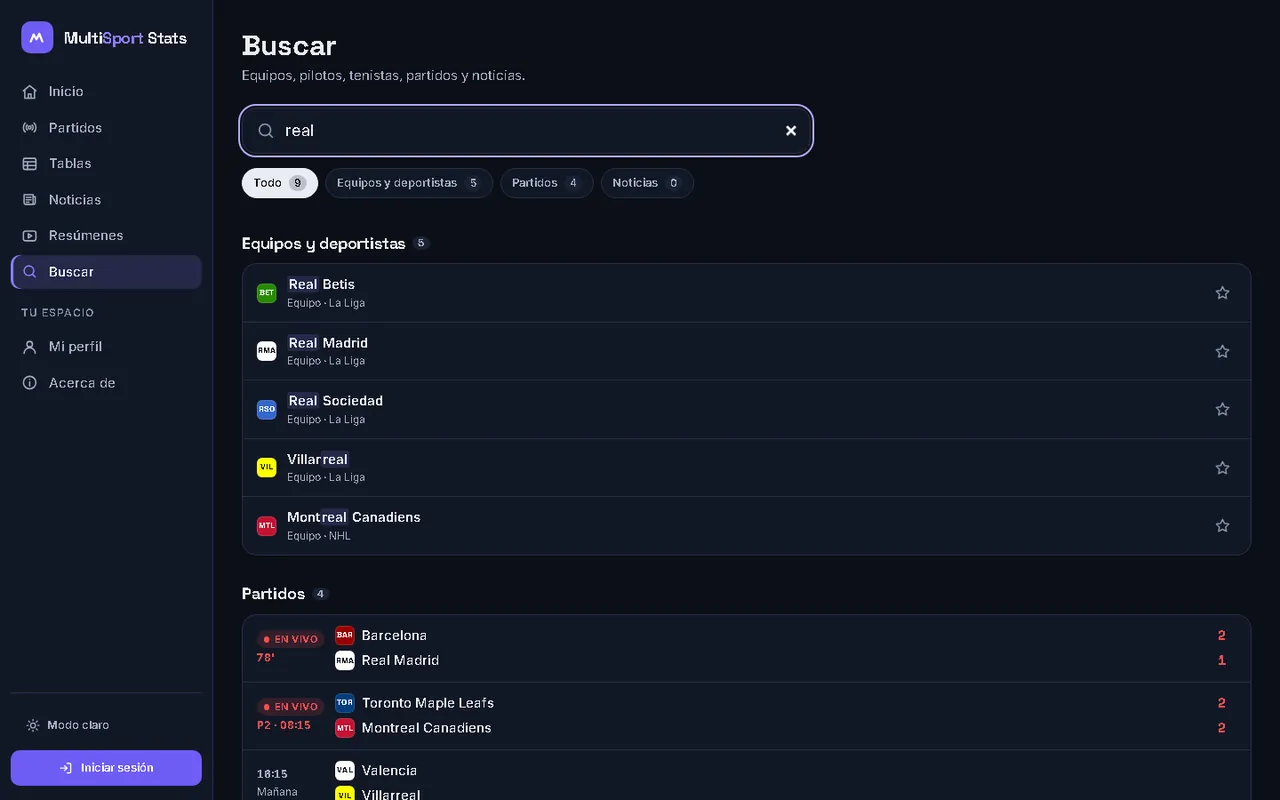Show only Partidos results tab
The width and height of the screenshot is (1280, 800).
547,183
